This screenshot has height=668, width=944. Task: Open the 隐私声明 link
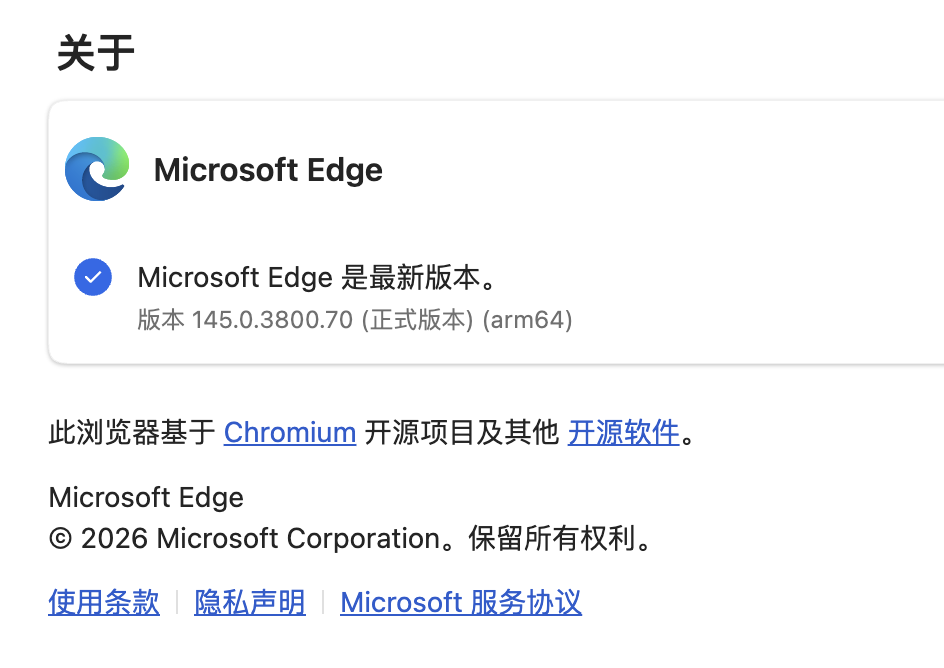tap(250, 602)
